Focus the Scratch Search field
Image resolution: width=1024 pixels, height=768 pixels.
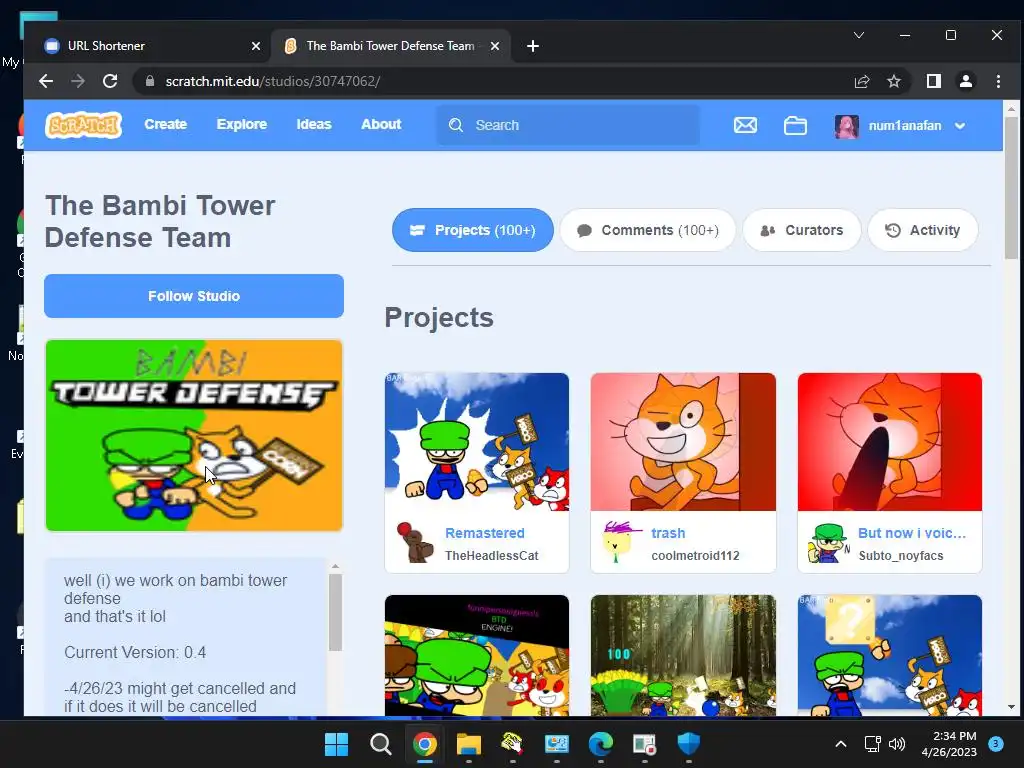coord(568,125)
